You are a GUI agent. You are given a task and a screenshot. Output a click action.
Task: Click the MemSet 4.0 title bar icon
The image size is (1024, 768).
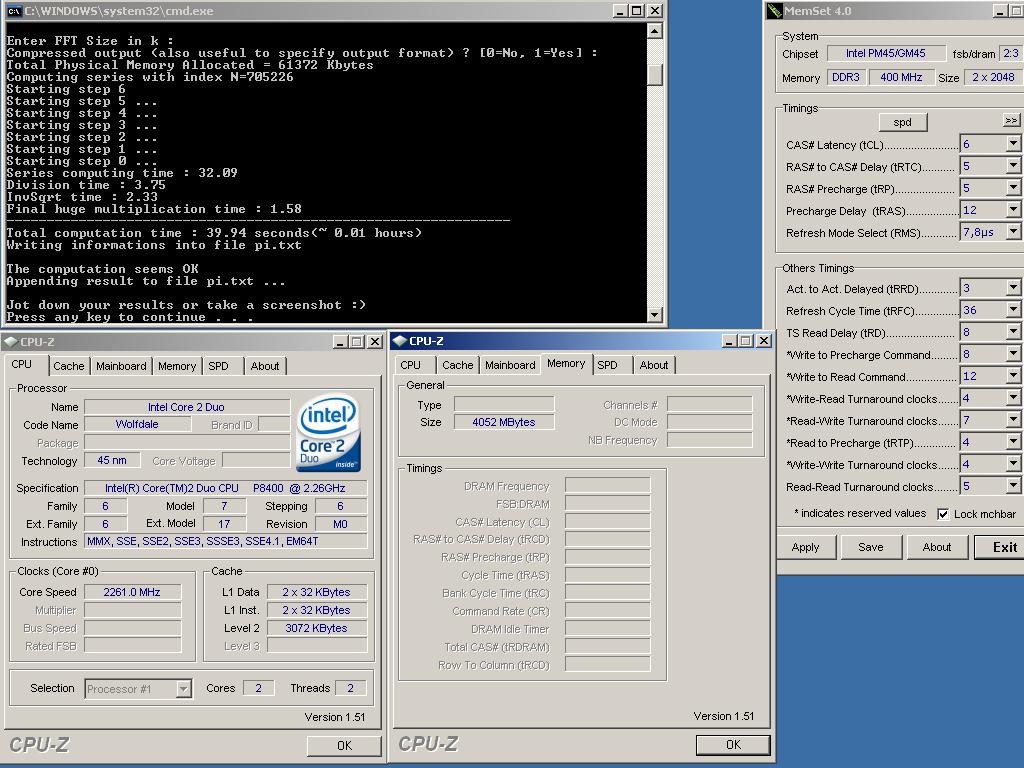point(775,11)
